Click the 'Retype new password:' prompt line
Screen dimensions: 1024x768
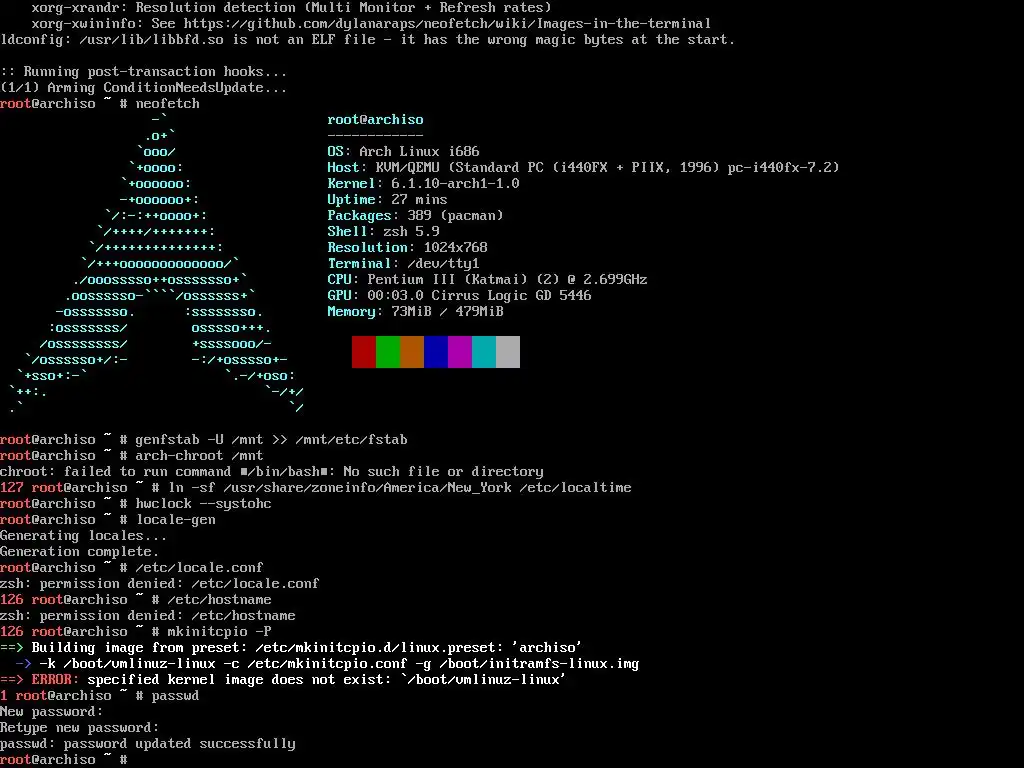[80, 728]
